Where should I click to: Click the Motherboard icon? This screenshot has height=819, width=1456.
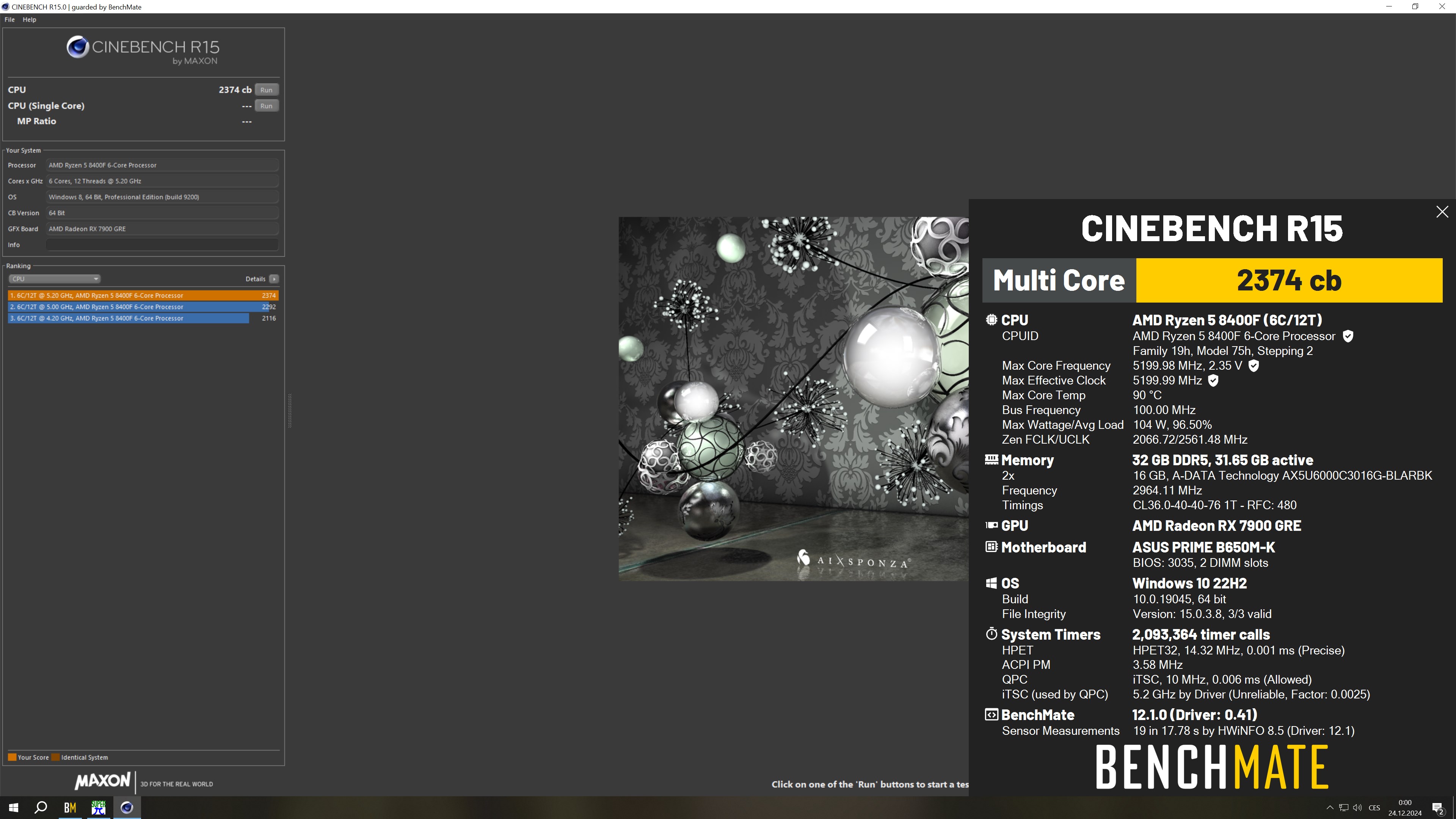pyautogui.click(x=992, y=546)
